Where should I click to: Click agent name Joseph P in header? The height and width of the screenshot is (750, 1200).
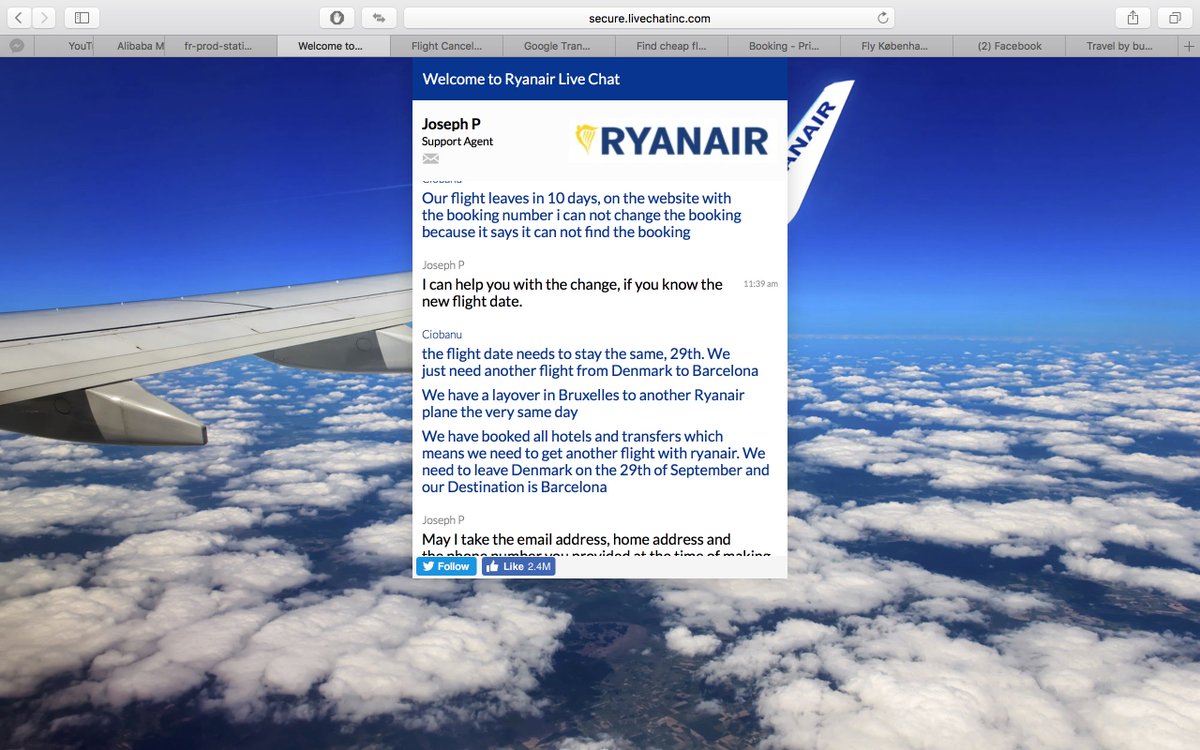pos(451,124)
